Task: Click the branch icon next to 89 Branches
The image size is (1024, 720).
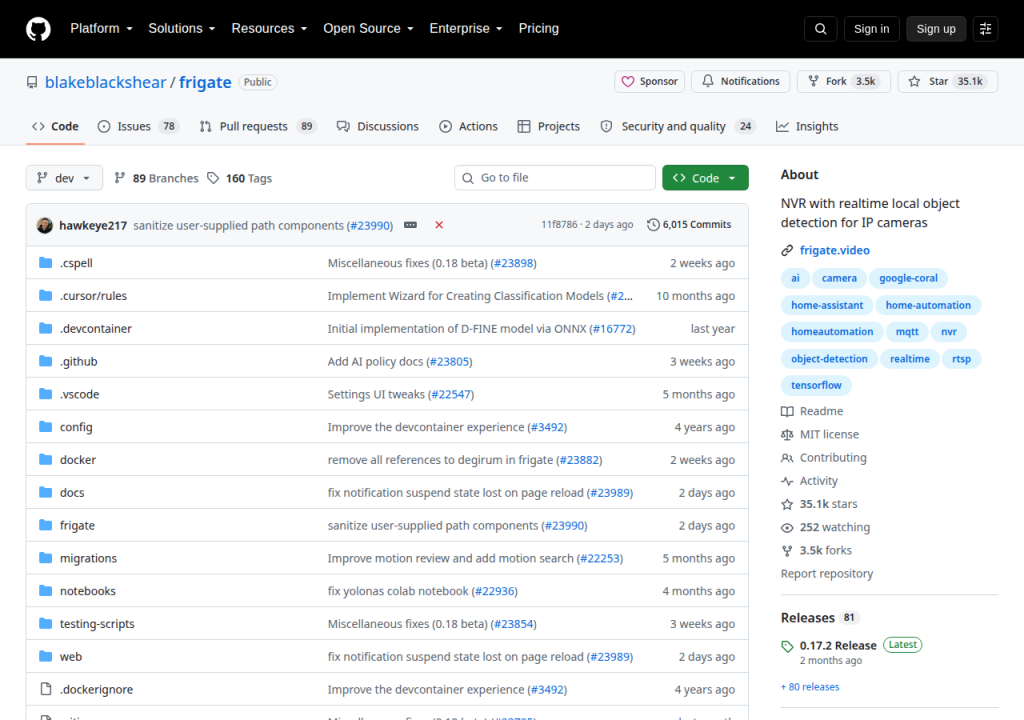Action: pos(120,178)
